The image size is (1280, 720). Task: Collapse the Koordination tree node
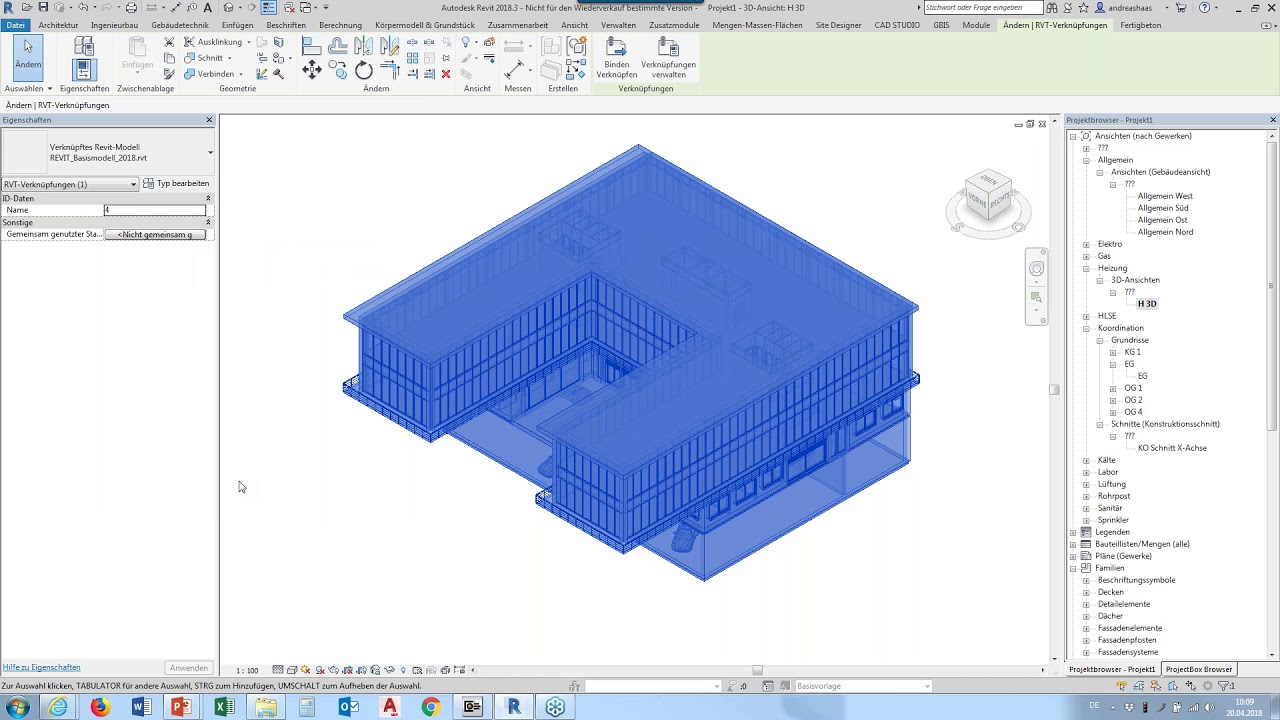point(1087,328)
